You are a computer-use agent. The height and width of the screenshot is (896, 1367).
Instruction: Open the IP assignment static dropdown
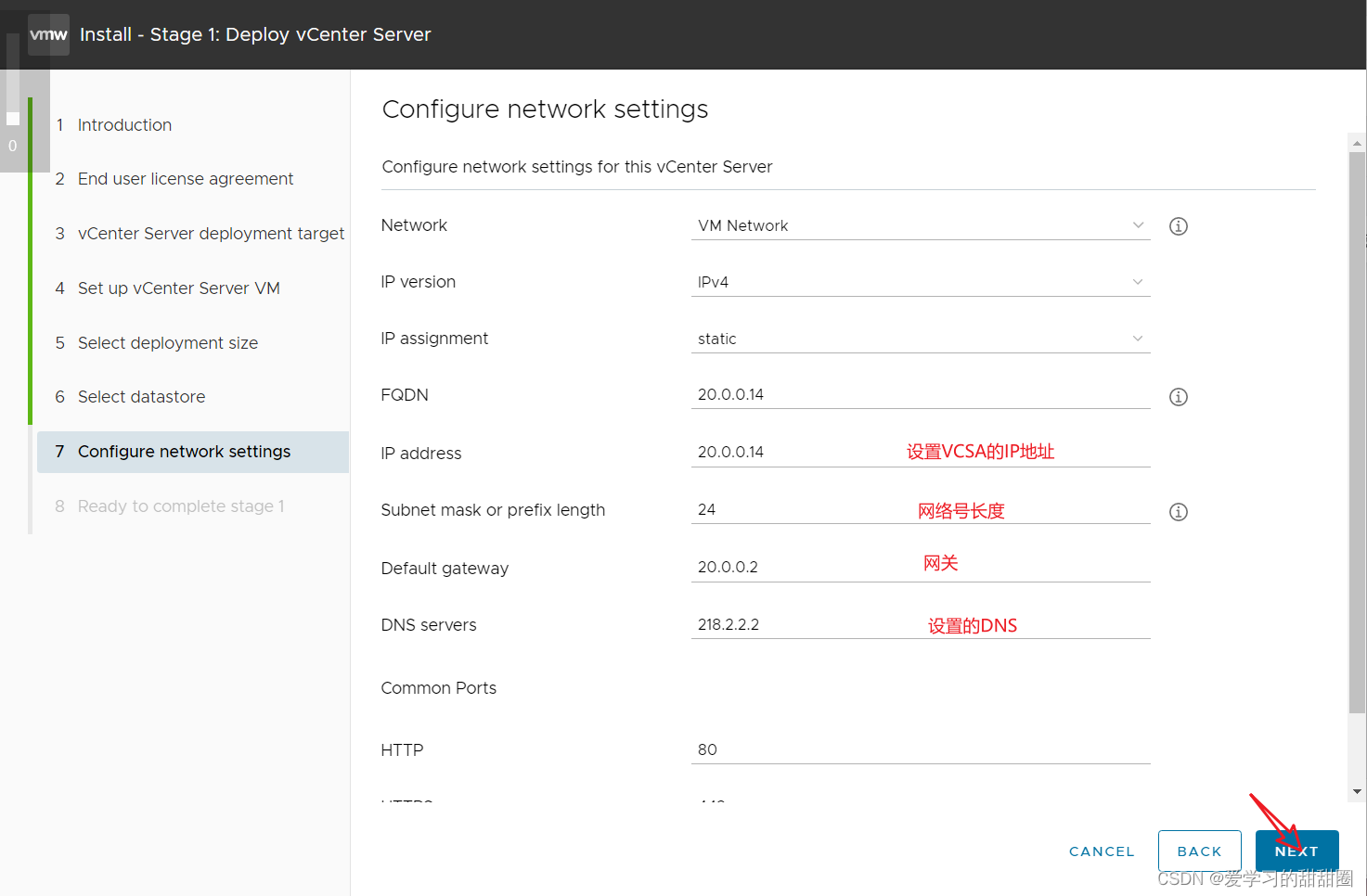click(921, 339)
